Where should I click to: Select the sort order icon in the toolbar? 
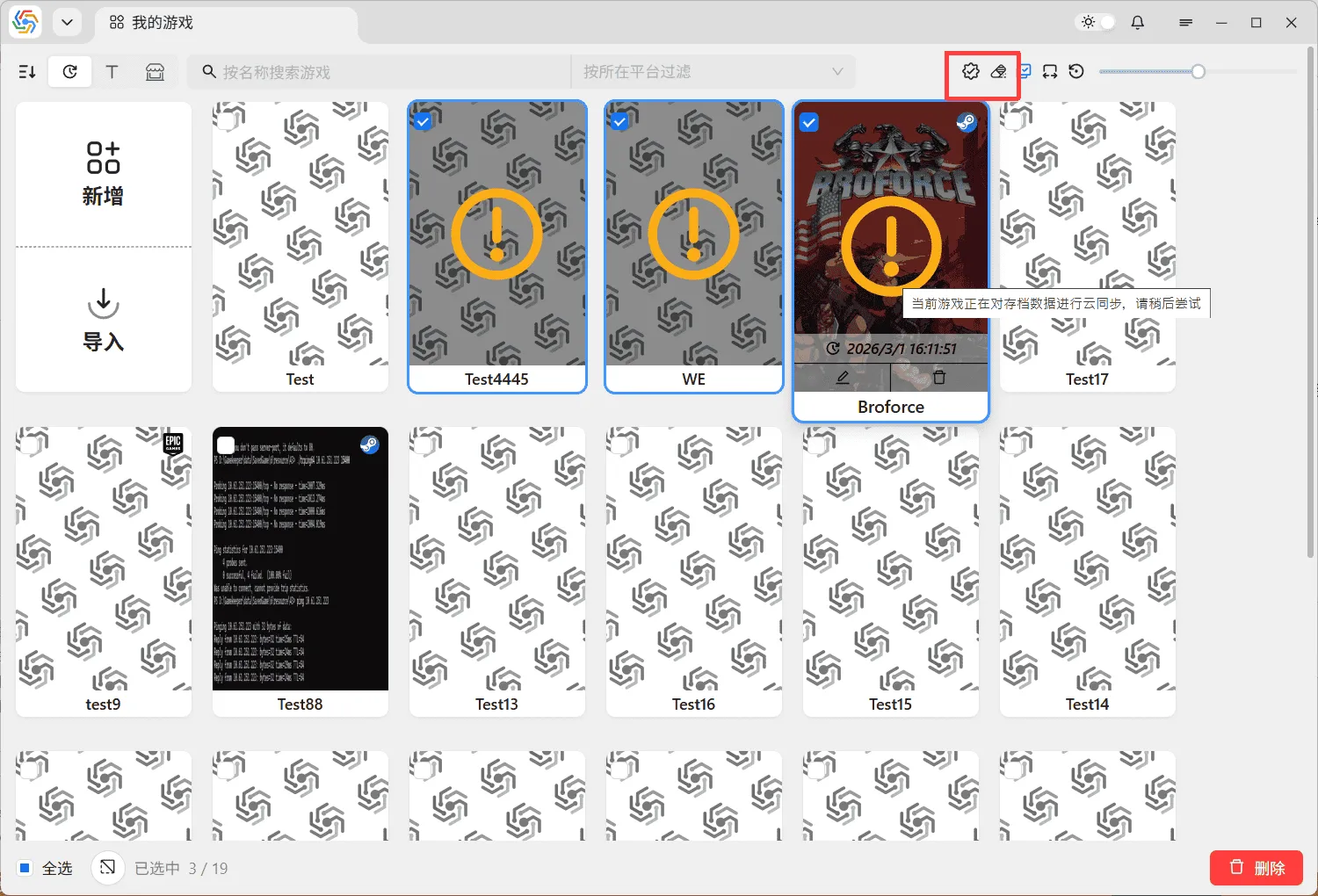pyautogui.click(x=26, y=71)
